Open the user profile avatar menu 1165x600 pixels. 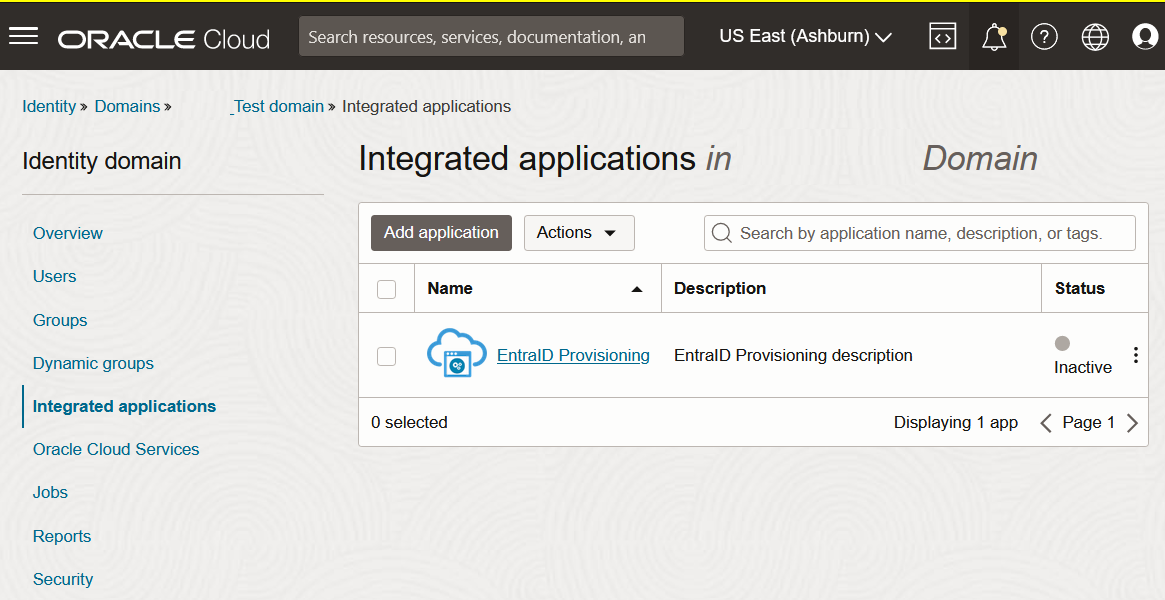1145,37
